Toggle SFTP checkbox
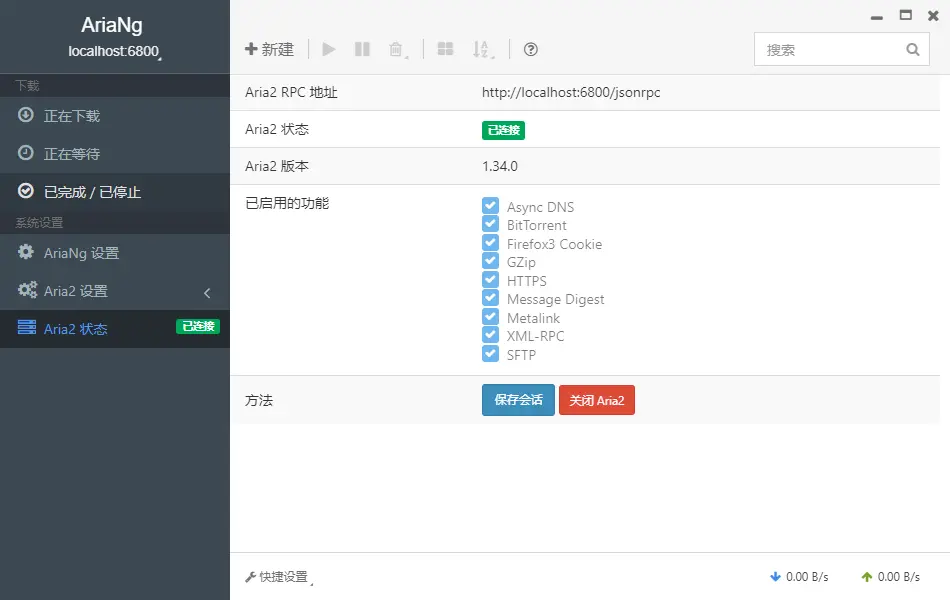This screenshot has width=950, height=600. click(491, 353)
